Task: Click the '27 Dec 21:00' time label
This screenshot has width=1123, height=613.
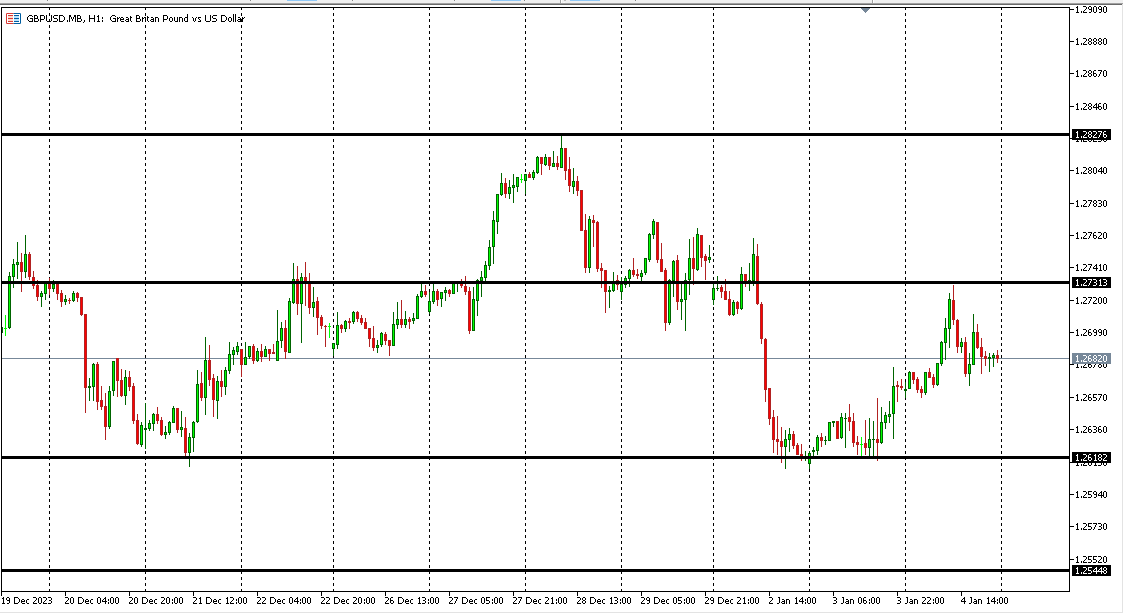Action: tap(540, 601)
